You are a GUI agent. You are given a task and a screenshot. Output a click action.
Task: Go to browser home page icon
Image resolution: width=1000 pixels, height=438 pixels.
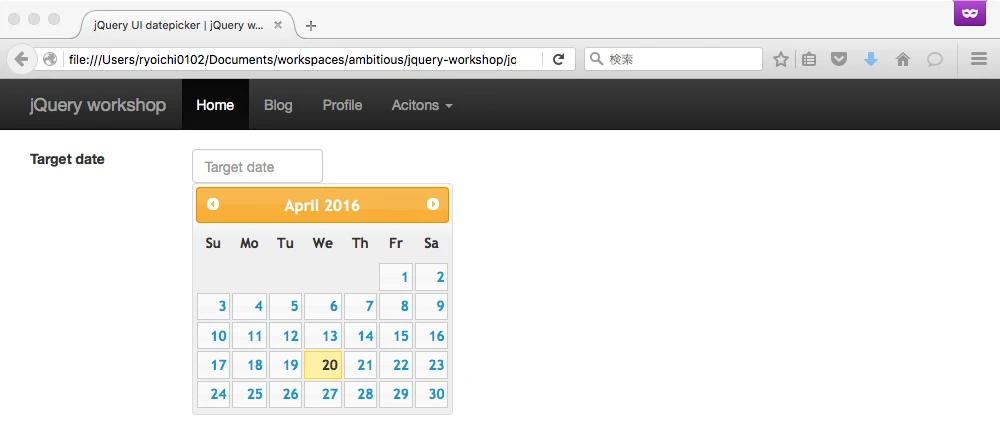pos(902,60)
